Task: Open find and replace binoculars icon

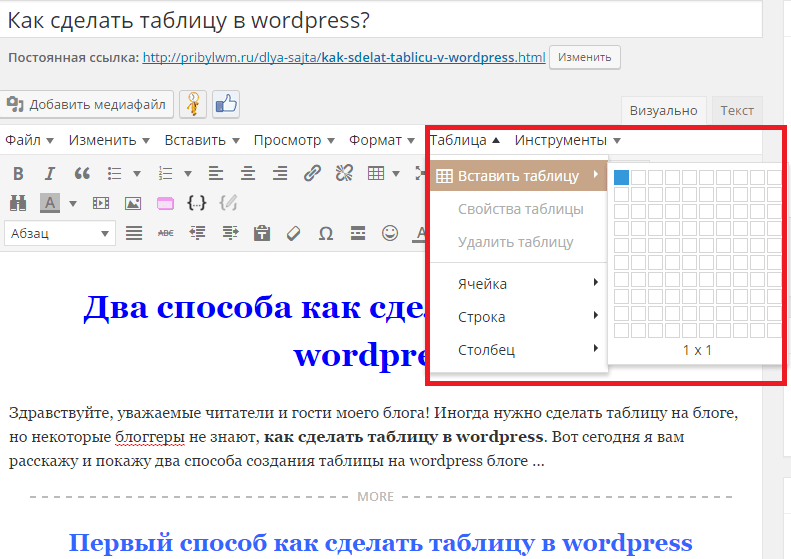Action: tap(18, 203)
